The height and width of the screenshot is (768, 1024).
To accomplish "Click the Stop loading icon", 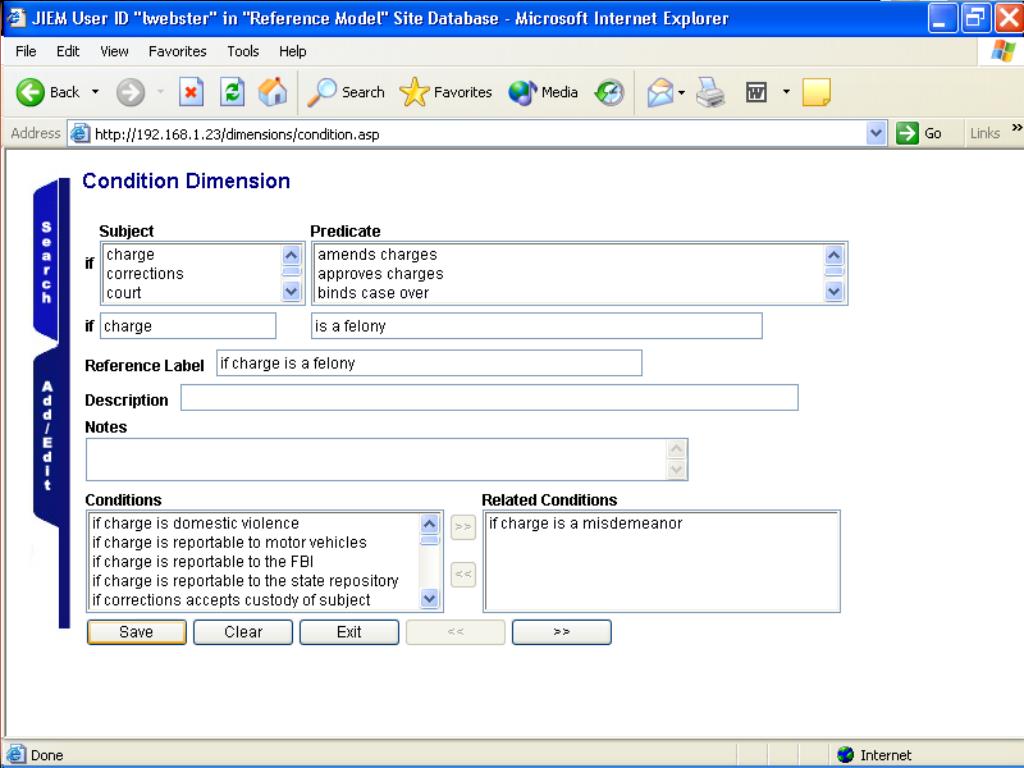I will [x=191, y=92].
